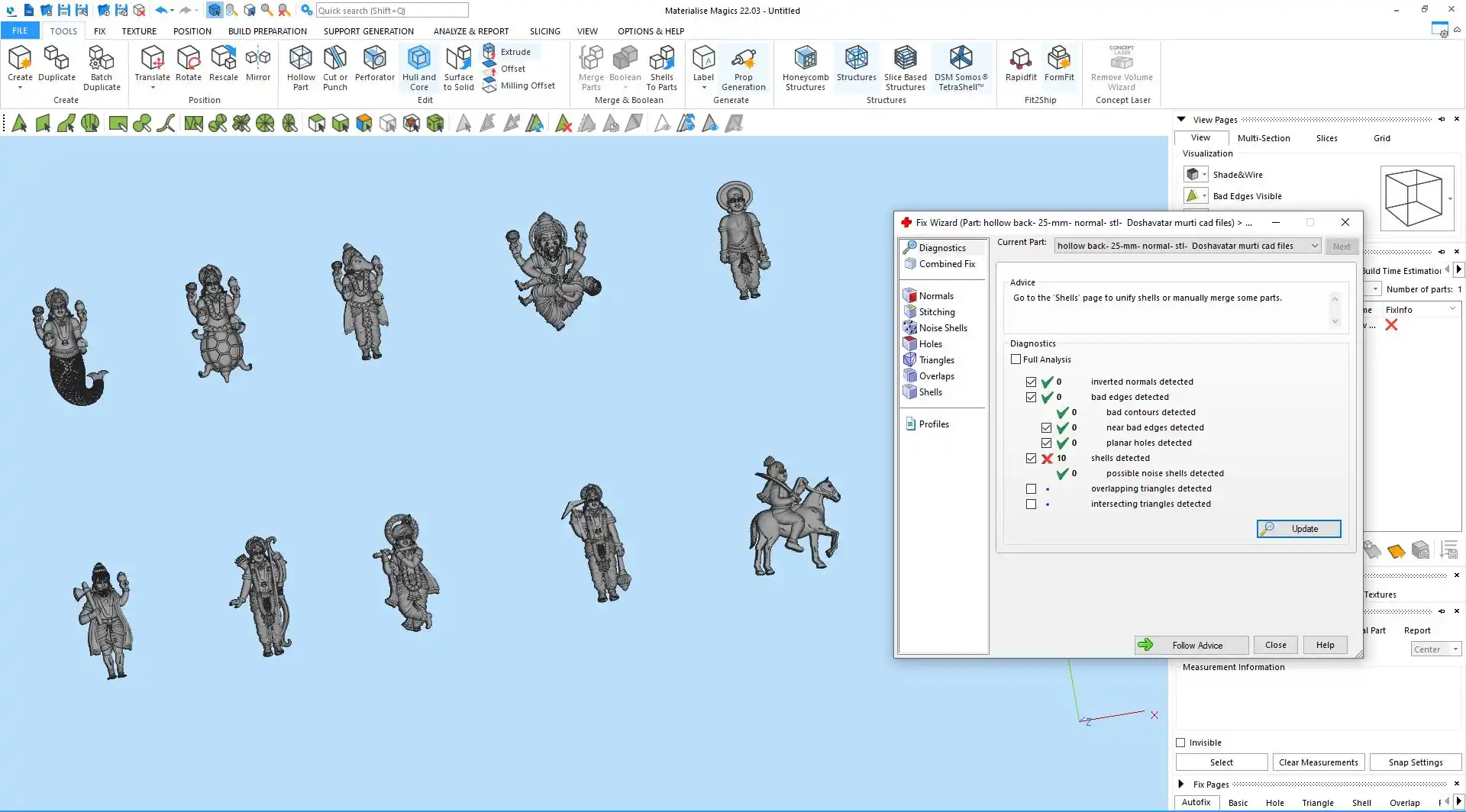Click the Hull and Core icon
The height and width of the screenshot is (812, 1466).
coord(418,67)
